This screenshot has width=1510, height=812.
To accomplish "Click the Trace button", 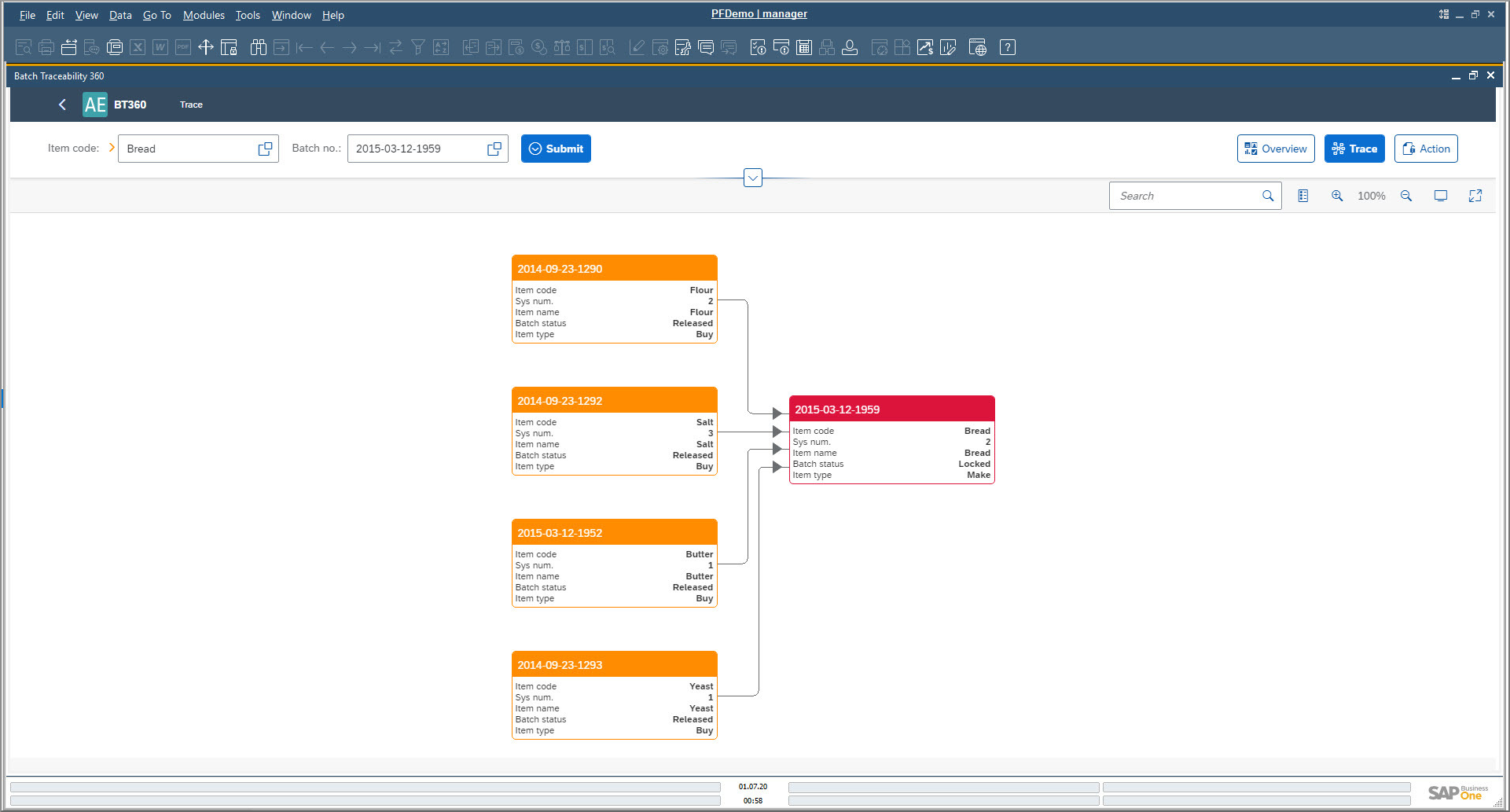I will (x=1354, y=149).
